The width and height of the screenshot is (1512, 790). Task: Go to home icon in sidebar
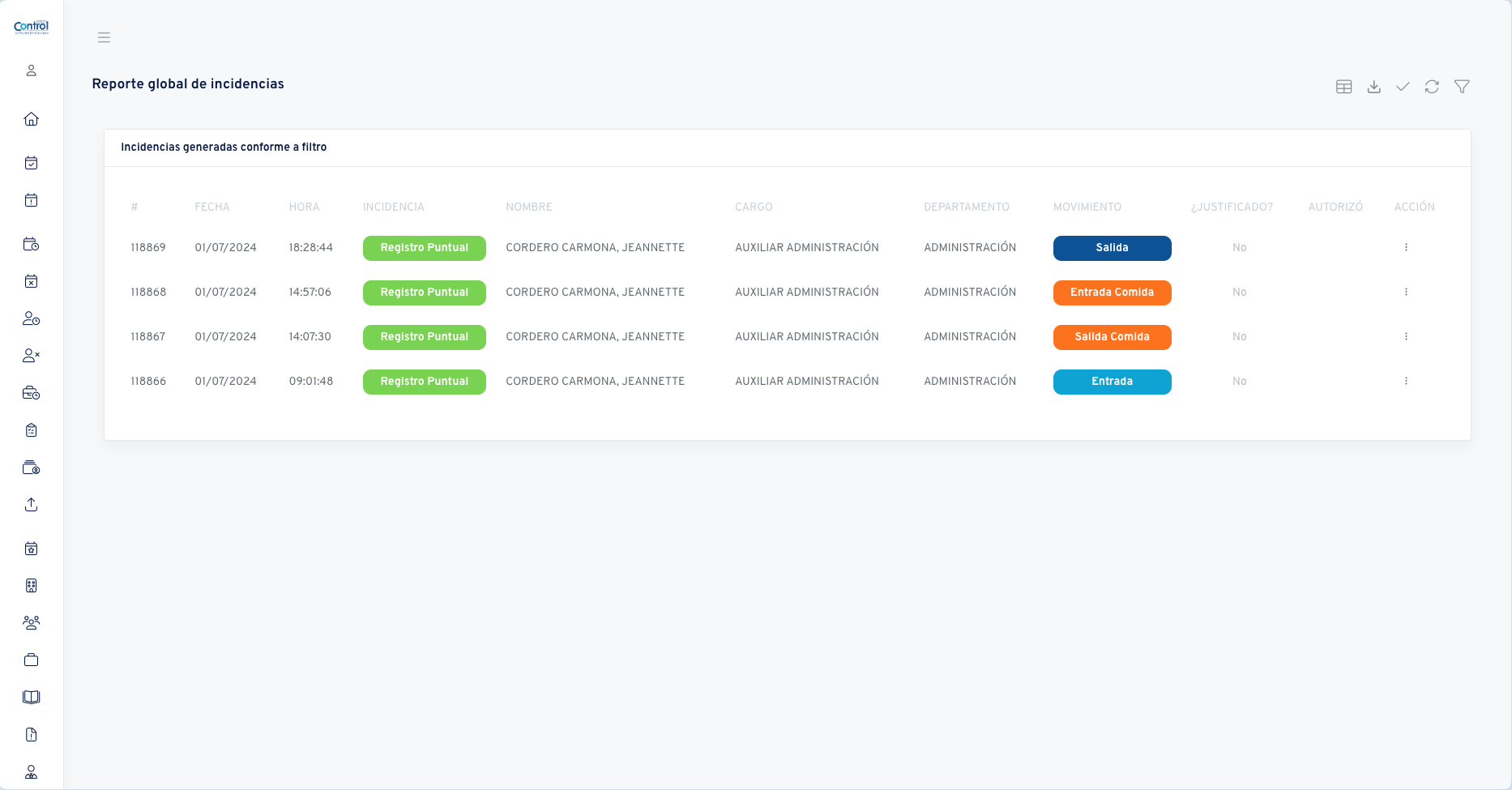(x=32, y=119)
